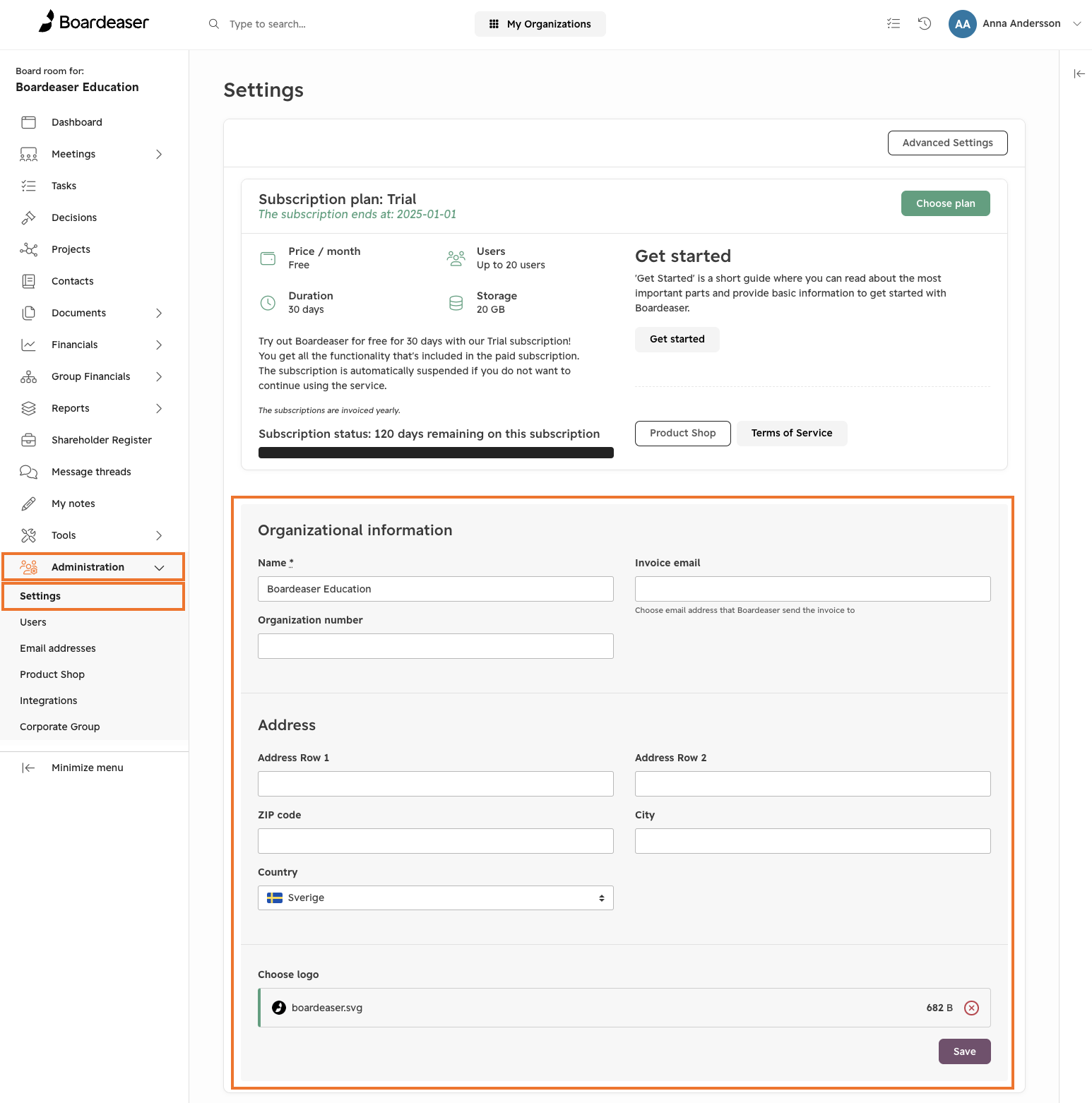Click the AA user avatar
This screenshot has width=1092, height=1103.
(962, 24)
